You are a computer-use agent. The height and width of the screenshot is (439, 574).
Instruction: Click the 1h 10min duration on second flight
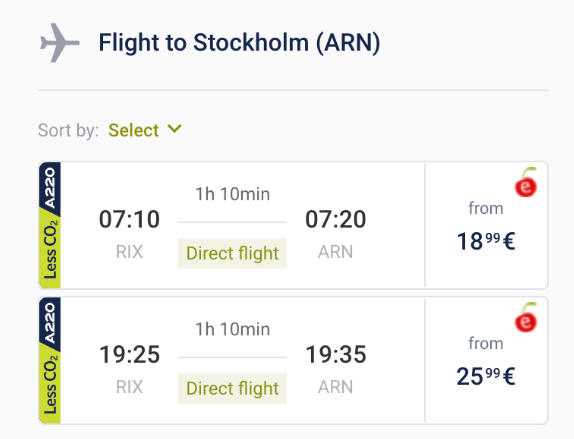tap(232, 329)
